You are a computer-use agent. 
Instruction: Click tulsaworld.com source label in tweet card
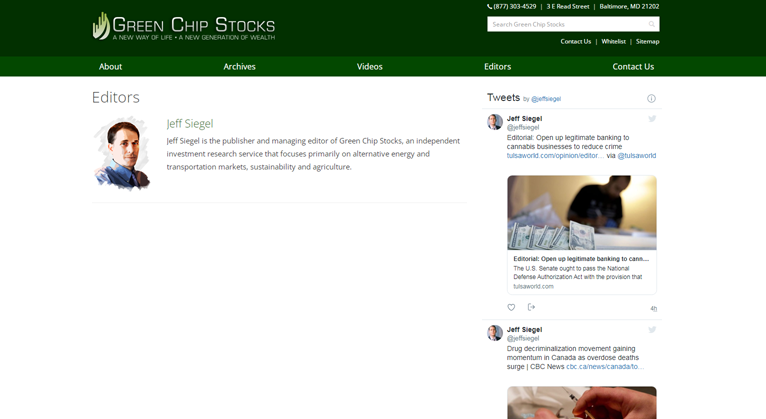coord(533,286)
